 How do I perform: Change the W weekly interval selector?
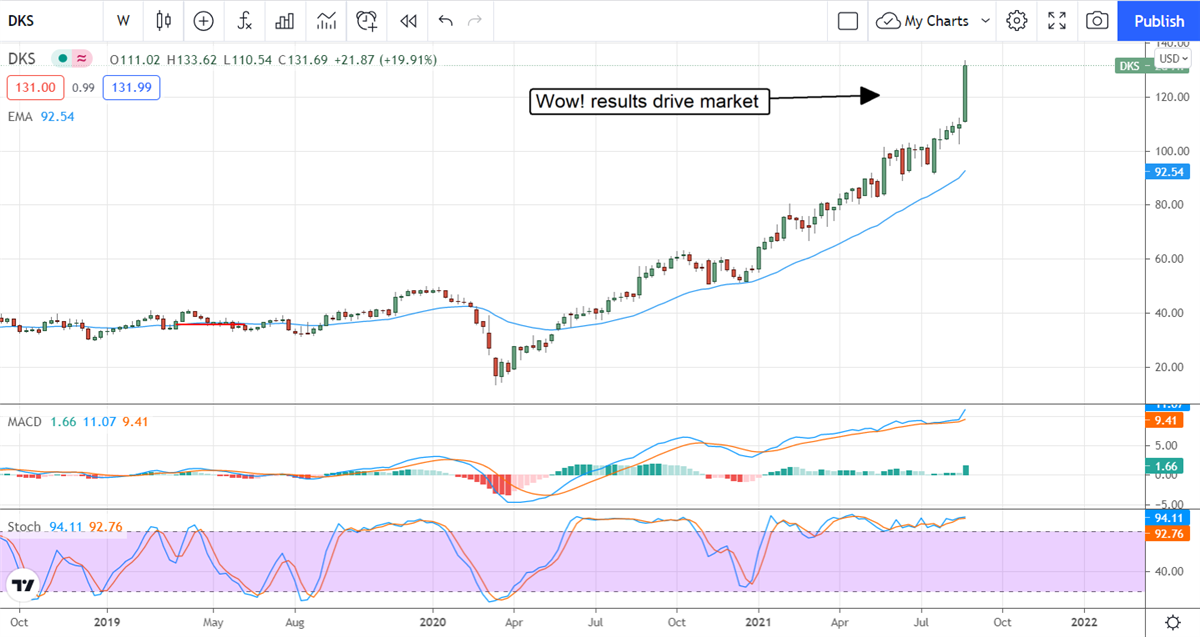tap(123, 20)
